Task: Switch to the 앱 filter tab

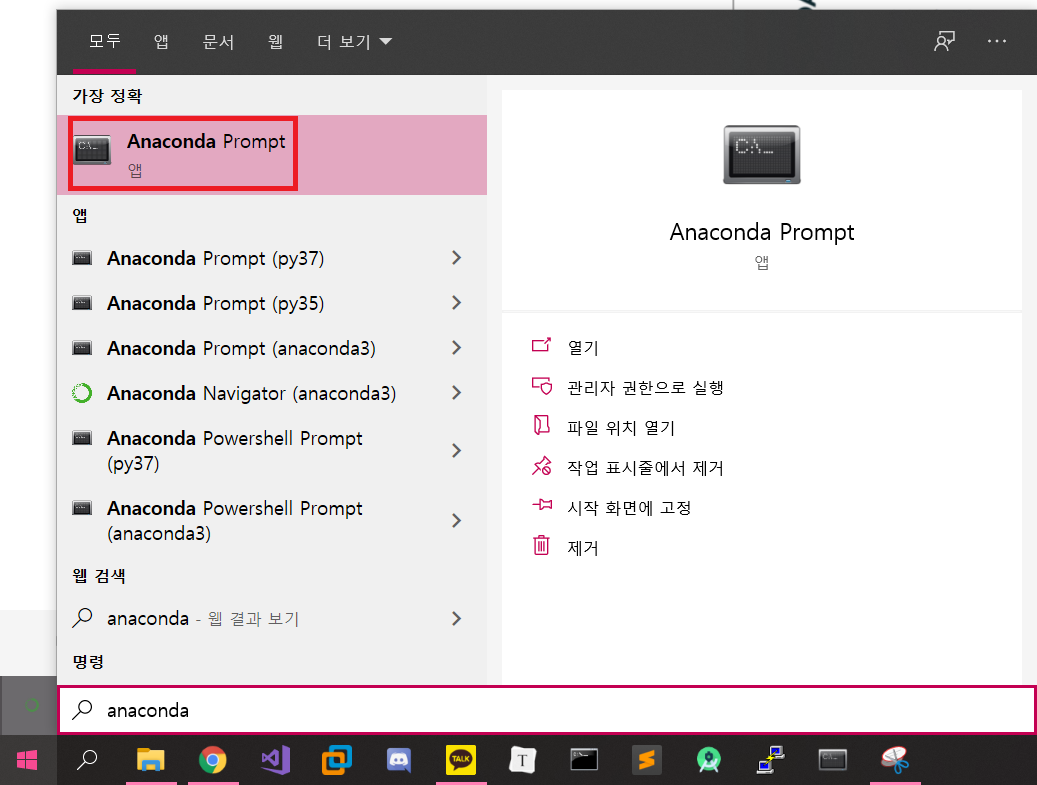Action: (161, 42)
